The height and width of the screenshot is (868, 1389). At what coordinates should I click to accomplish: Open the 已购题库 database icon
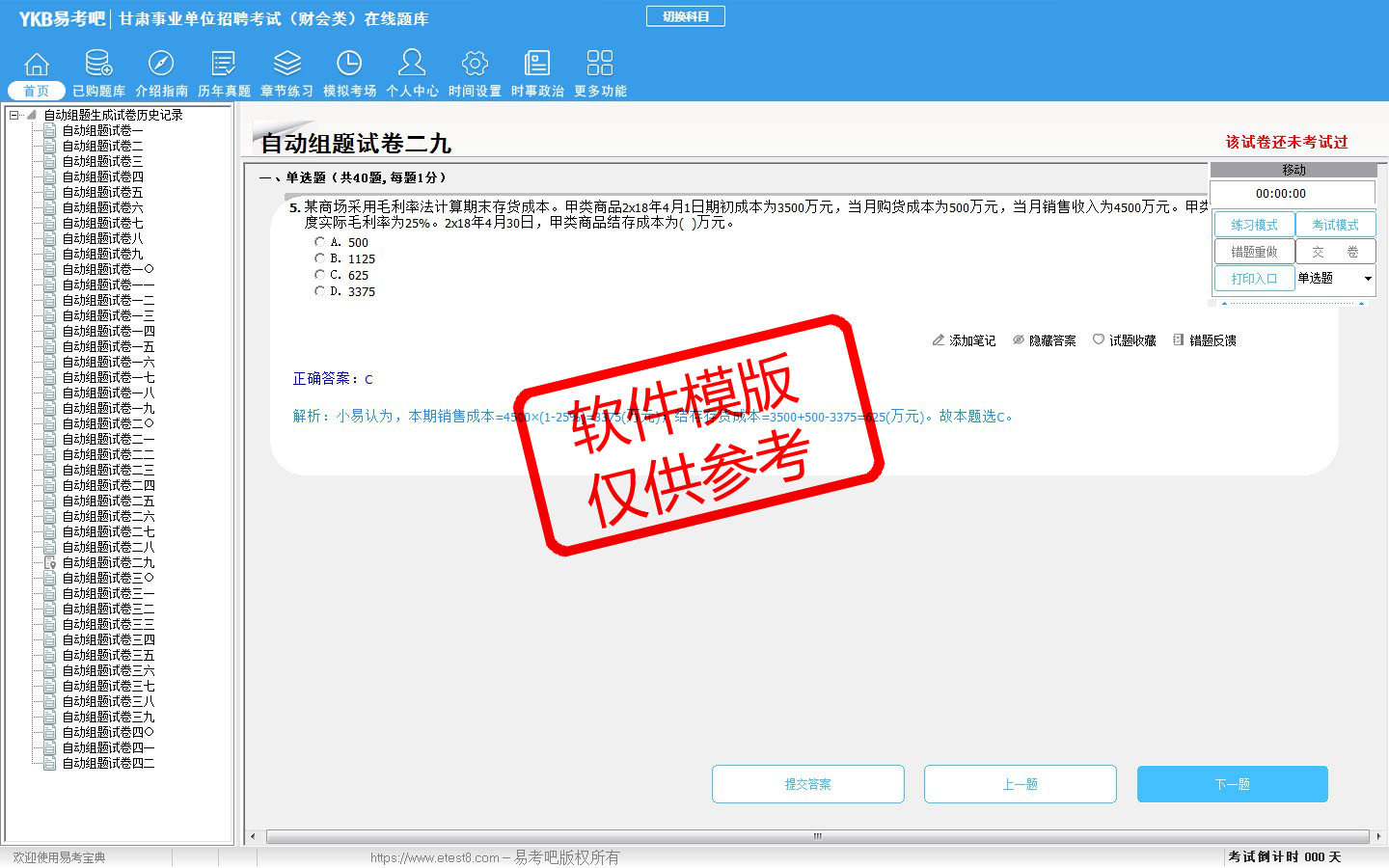pos(98,64)
